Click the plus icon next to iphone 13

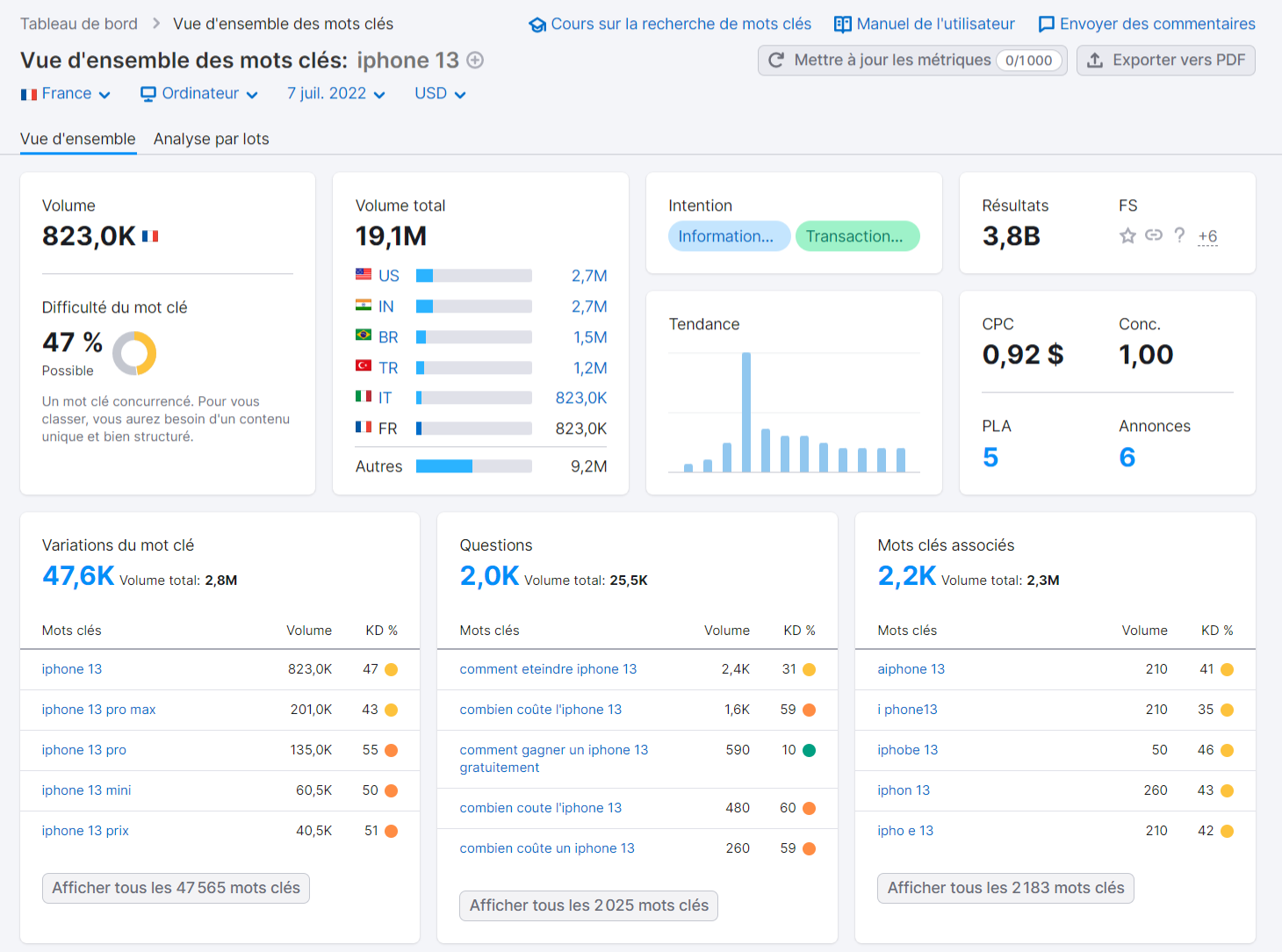475,61
